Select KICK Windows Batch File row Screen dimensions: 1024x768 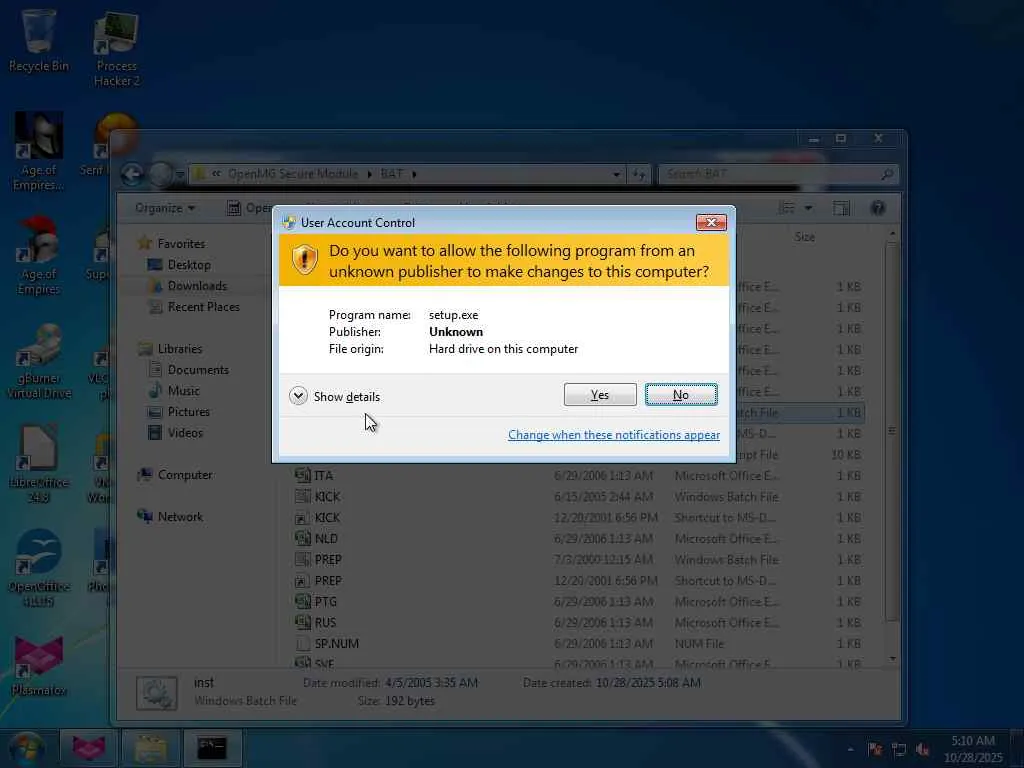(x=579, y=496)
